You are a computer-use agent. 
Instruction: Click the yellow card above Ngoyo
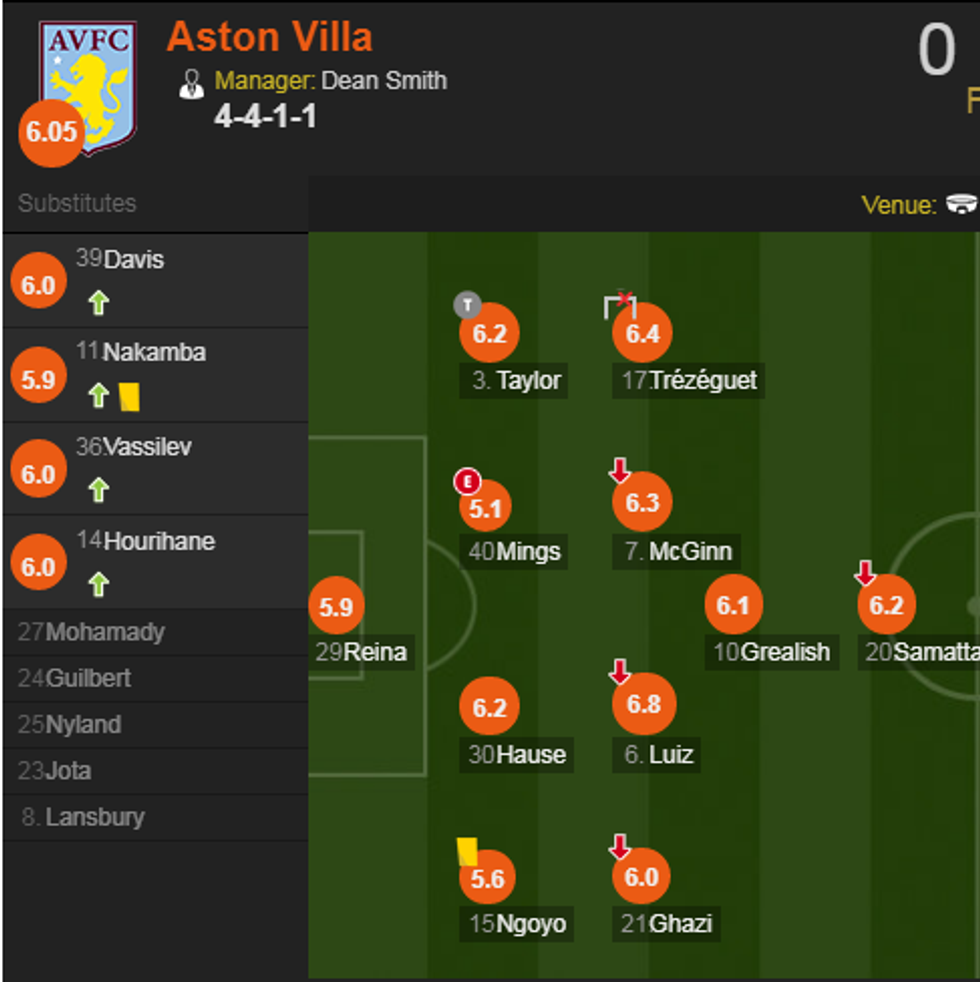coord(467,851)
